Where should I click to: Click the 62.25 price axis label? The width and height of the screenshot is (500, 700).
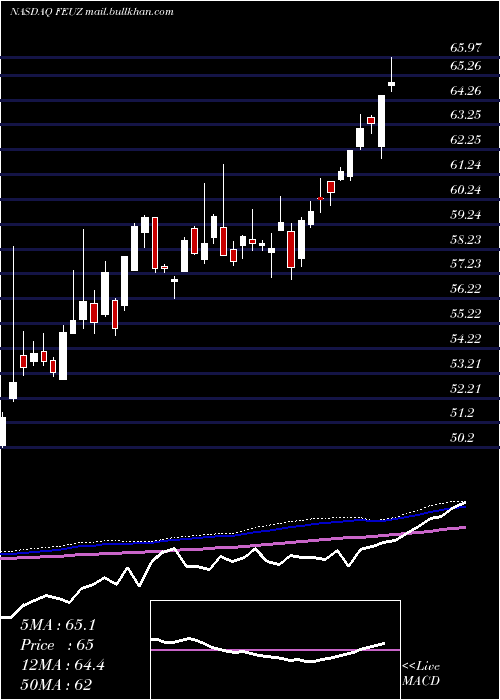coord(466,140)
